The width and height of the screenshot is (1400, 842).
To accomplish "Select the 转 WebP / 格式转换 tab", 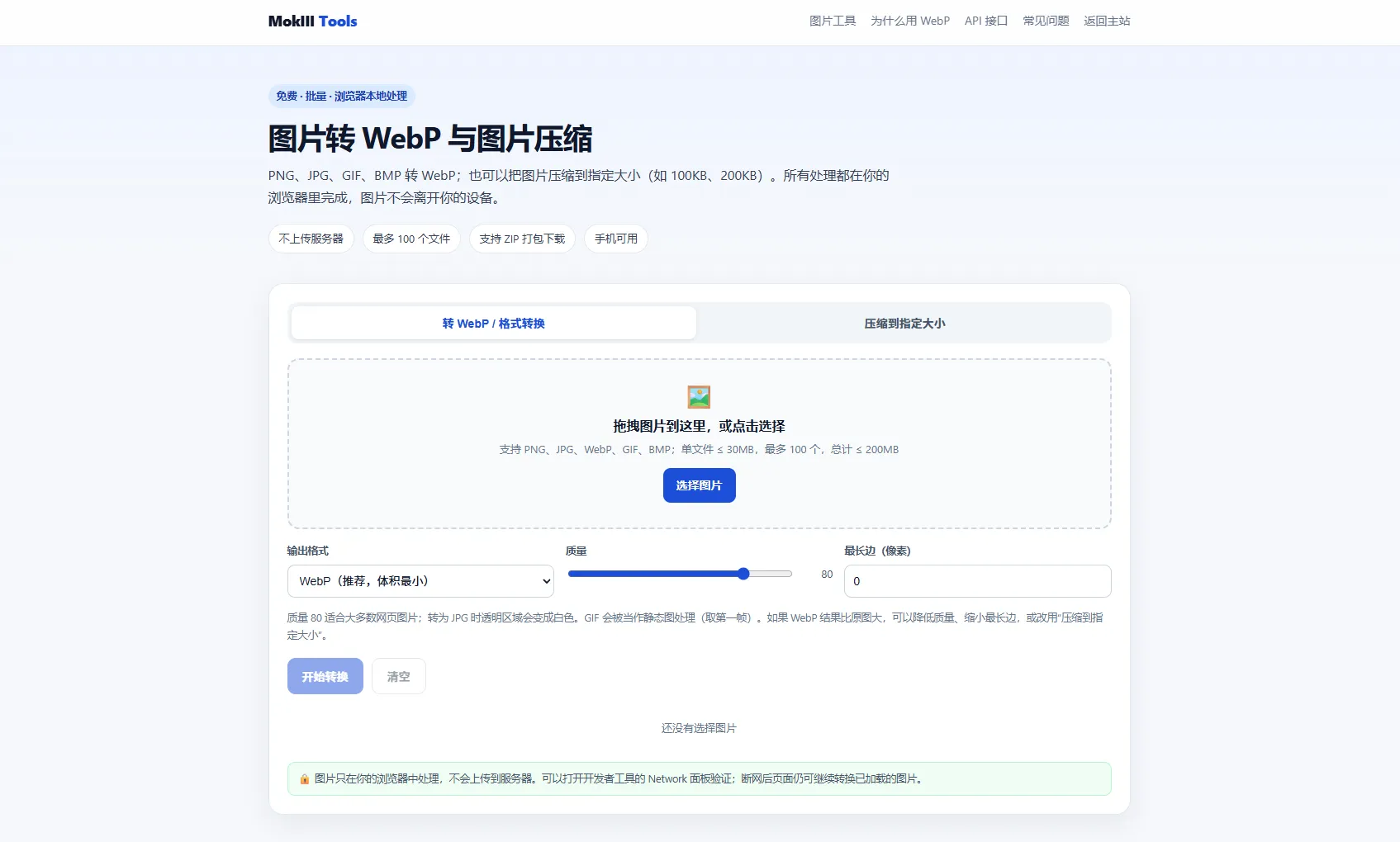I will coord(493,324).
